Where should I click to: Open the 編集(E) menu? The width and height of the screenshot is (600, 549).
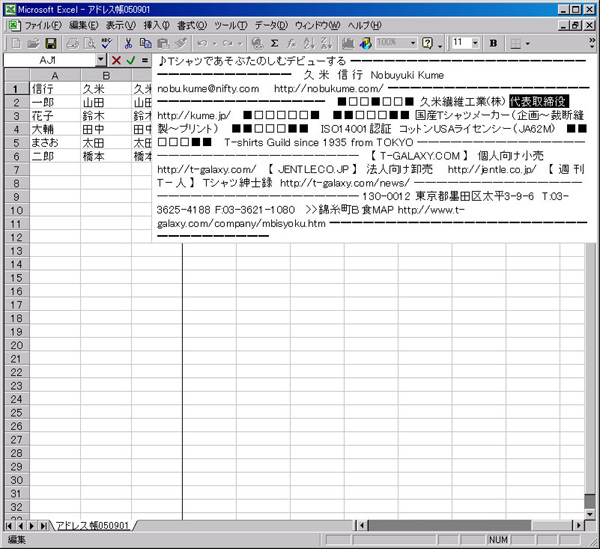click(83, 26)
